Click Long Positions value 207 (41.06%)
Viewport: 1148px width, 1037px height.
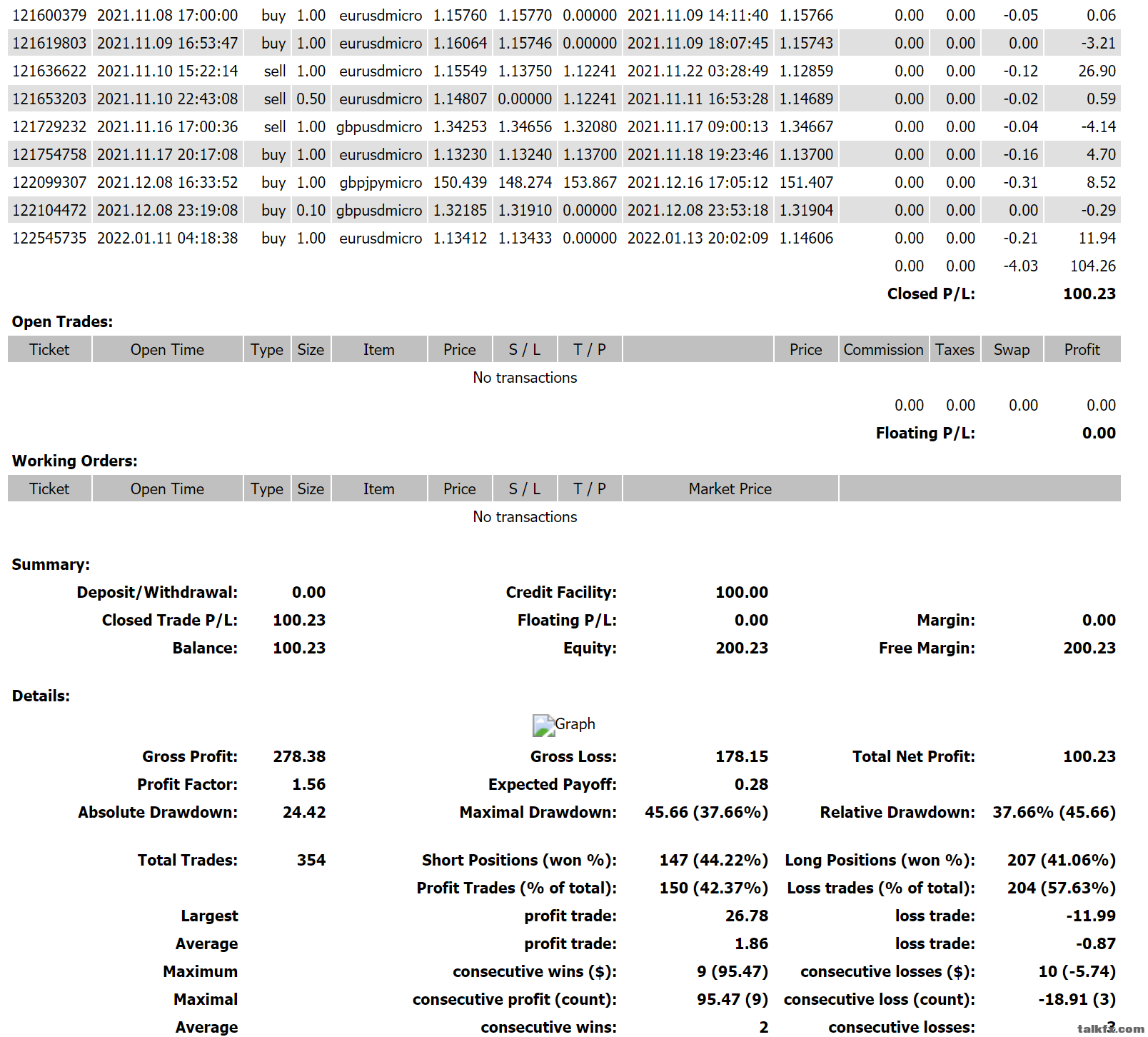point(1062,860)
